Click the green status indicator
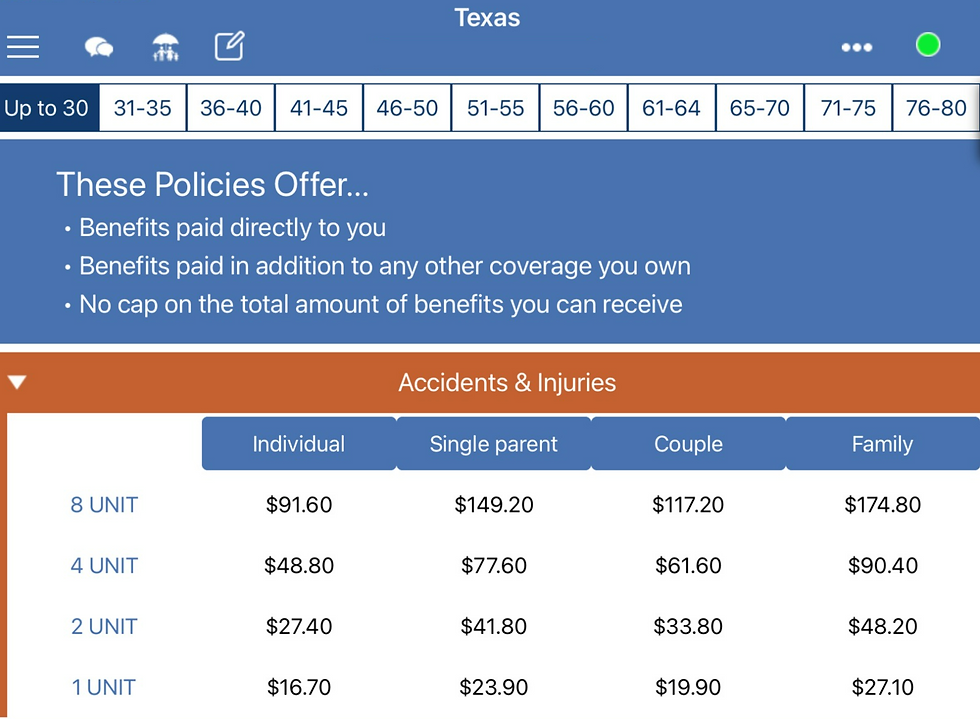 [x=928, y=45]
